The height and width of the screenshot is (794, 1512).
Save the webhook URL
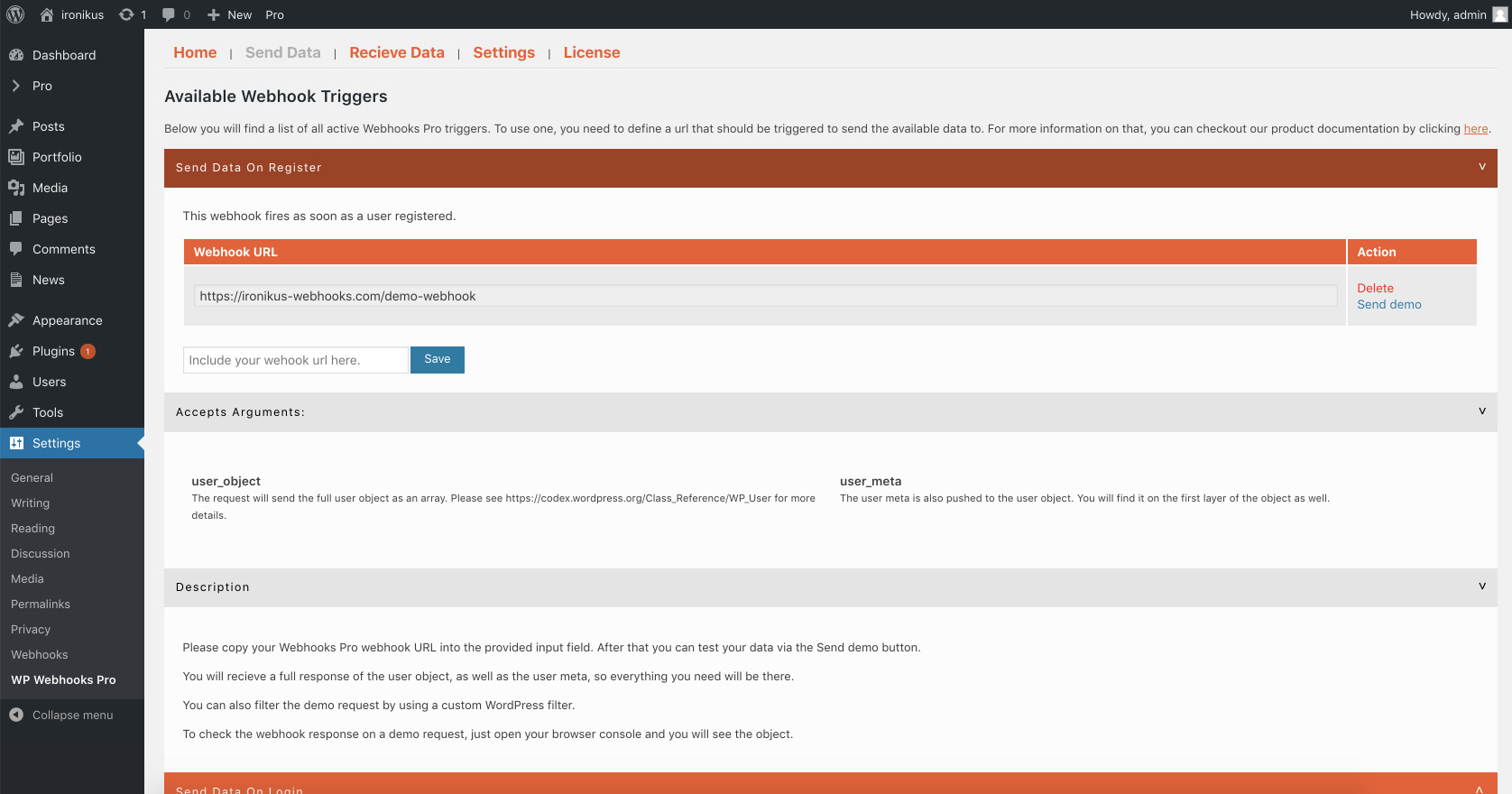pyautogui.click(x=438, y=360)
